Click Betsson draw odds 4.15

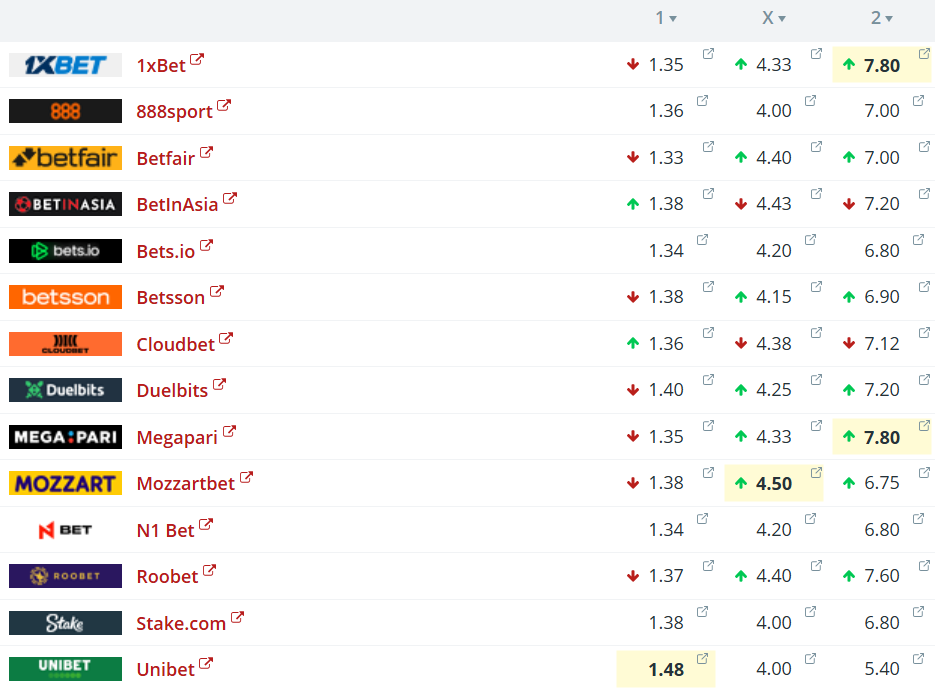[x=774, y=297]
